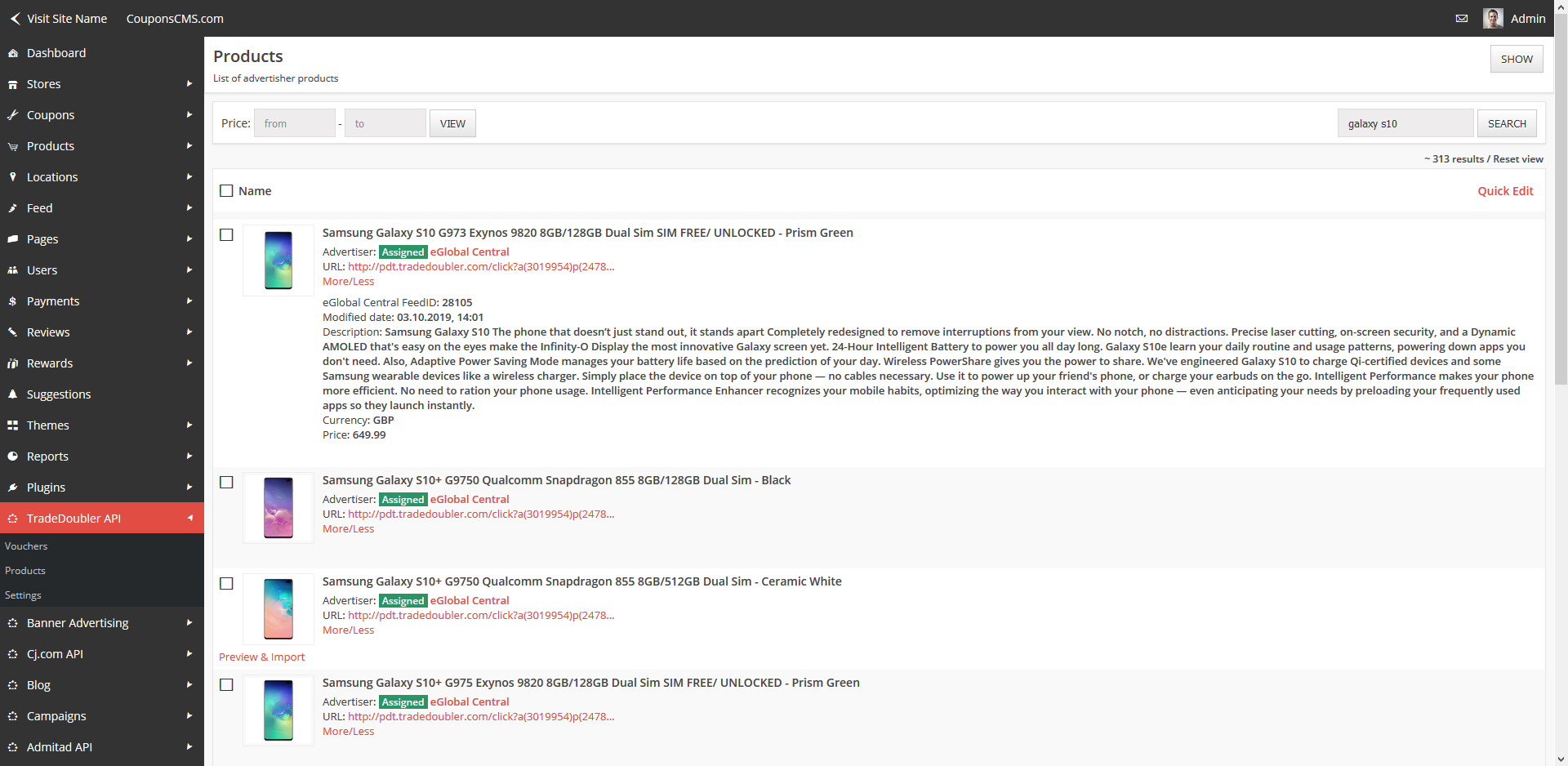Open the mail envelope icon in header
This screenshot has width=1568, height=766.
1462,19
